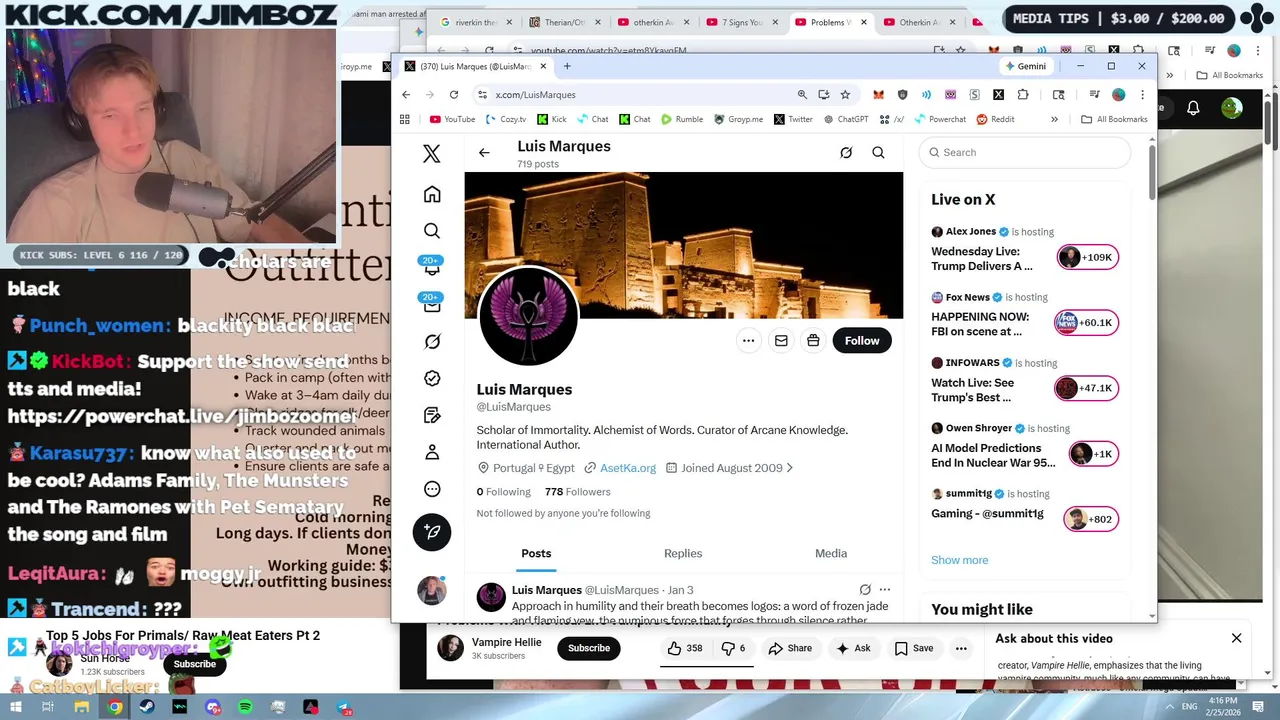Open All Bookmarks folder in front window
This screenshot has height=720, width=1280.
1114,119
